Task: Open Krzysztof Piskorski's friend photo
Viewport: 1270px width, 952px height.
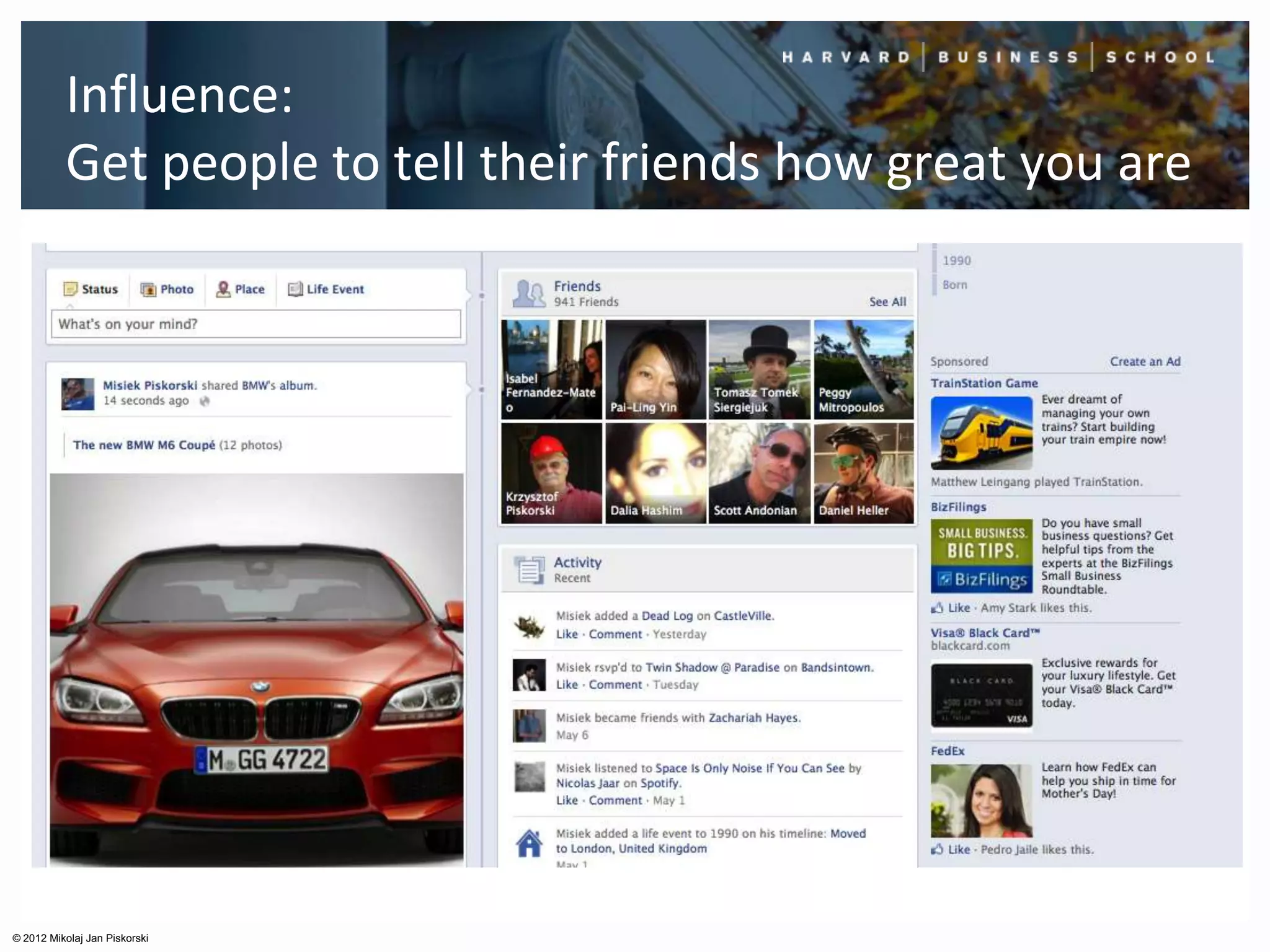Action: [551, 474]
